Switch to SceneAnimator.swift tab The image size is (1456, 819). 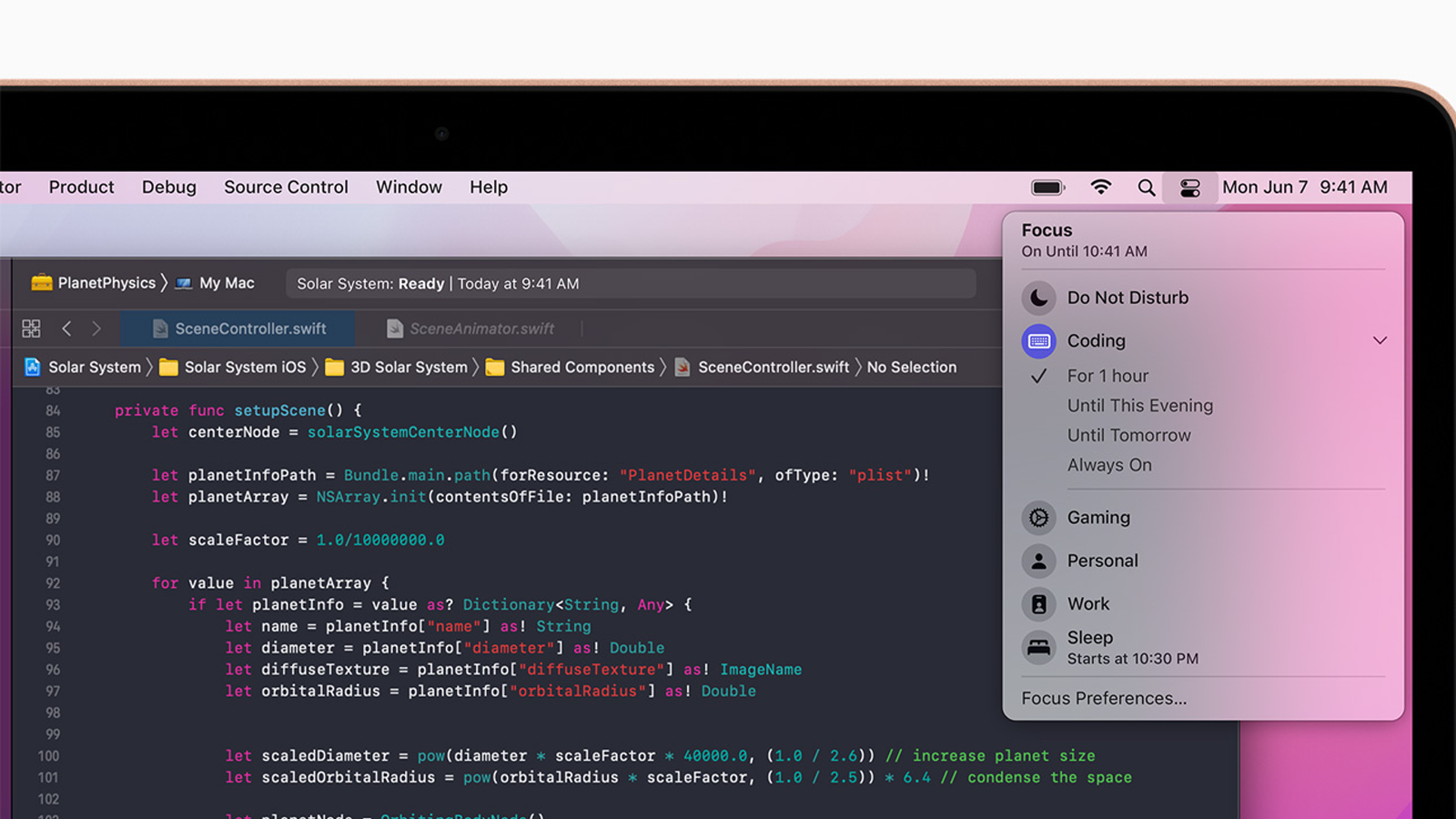(x=470, y=329)
